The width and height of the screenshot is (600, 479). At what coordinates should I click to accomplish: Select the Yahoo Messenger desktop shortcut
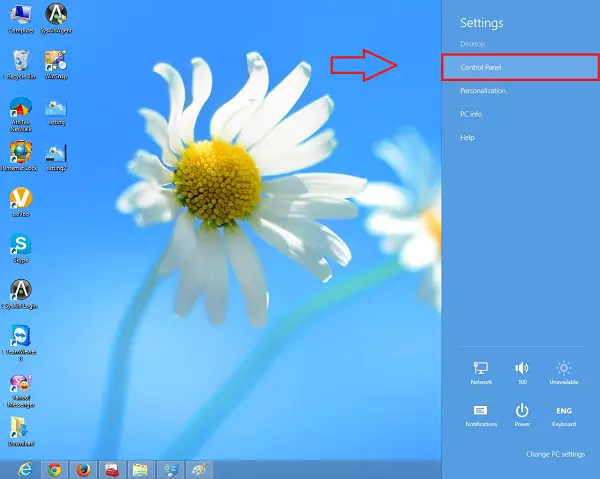tap(21, 391)
